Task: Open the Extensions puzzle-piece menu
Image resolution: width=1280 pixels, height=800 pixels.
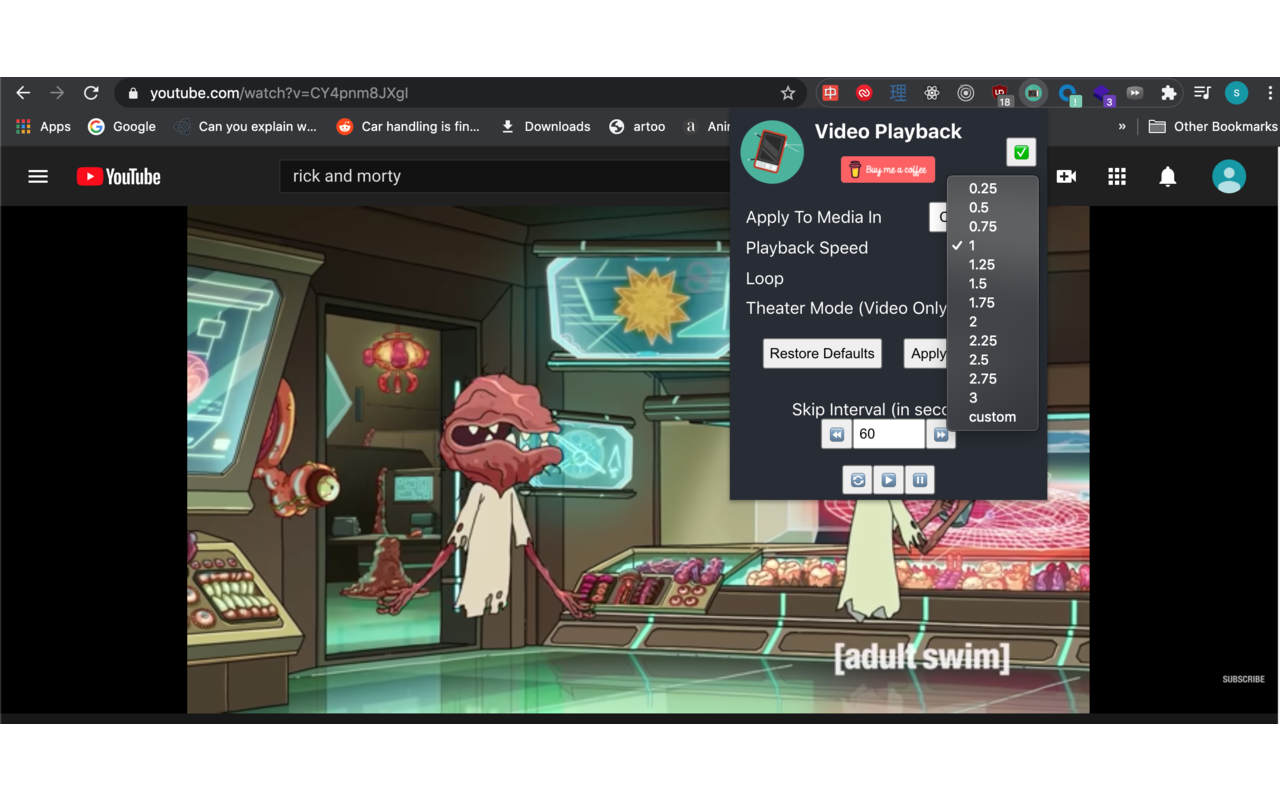Action: coord(1168,93)
